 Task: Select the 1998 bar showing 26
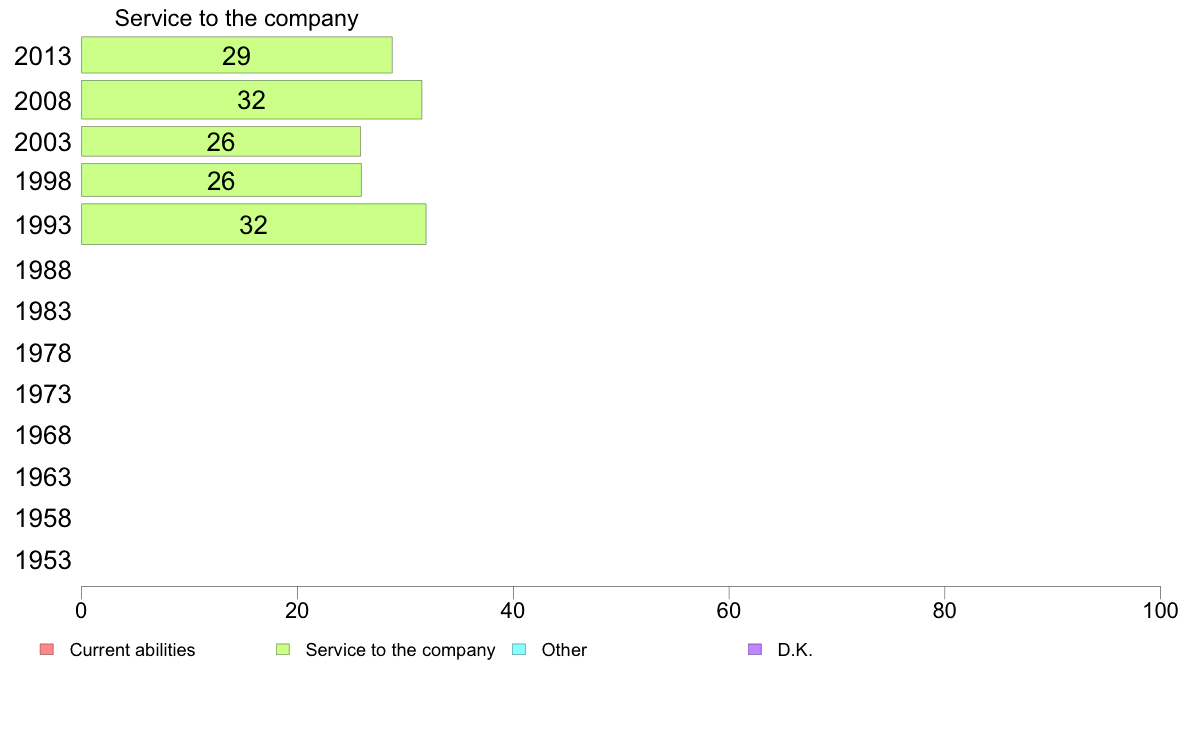(x=221, y=180)
